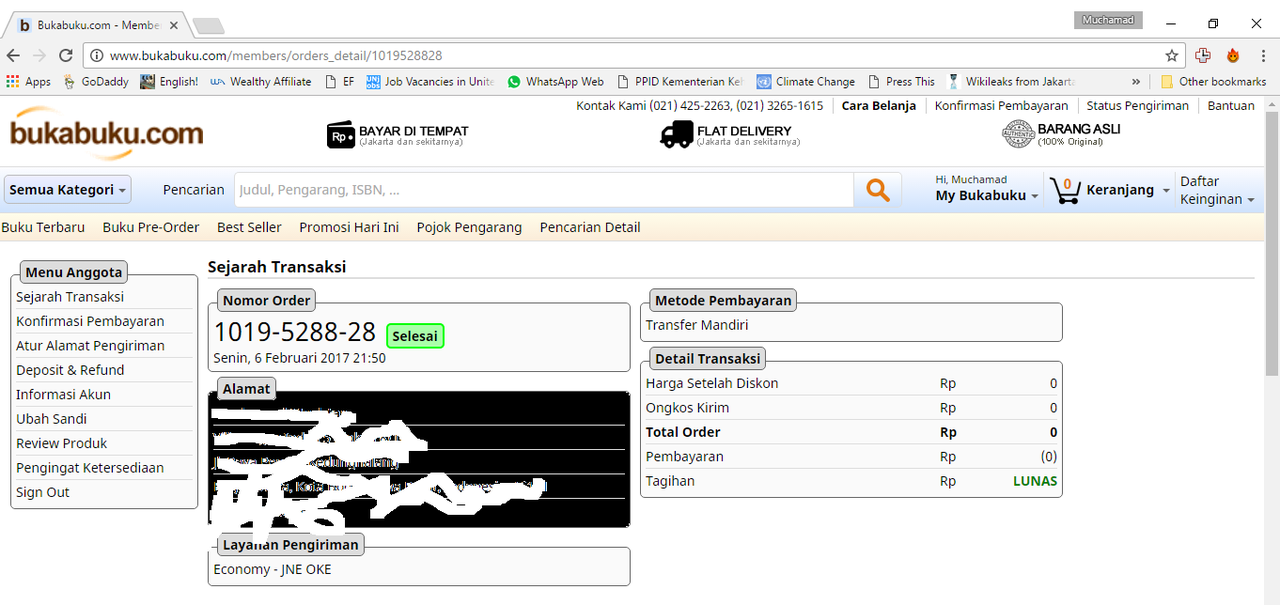This screenshot has height=605, width=1280.
Task: Click the LUNAS billing status text
Action: 1035,481
